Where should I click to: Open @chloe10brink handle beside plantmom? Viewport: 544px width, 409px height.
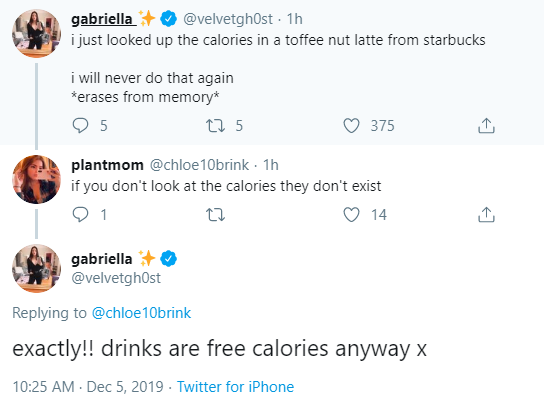(199, 165)
